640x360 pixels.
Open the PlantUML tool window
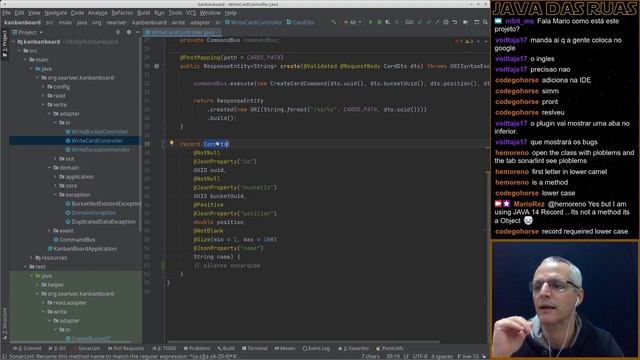coord(390,348)
